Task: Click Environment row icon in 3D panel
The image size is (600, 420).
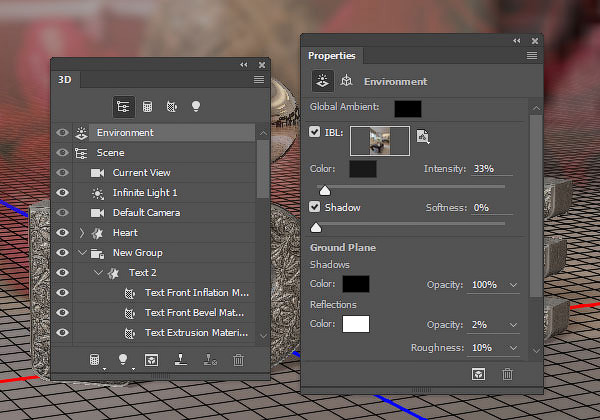Action: pos(81,133)
